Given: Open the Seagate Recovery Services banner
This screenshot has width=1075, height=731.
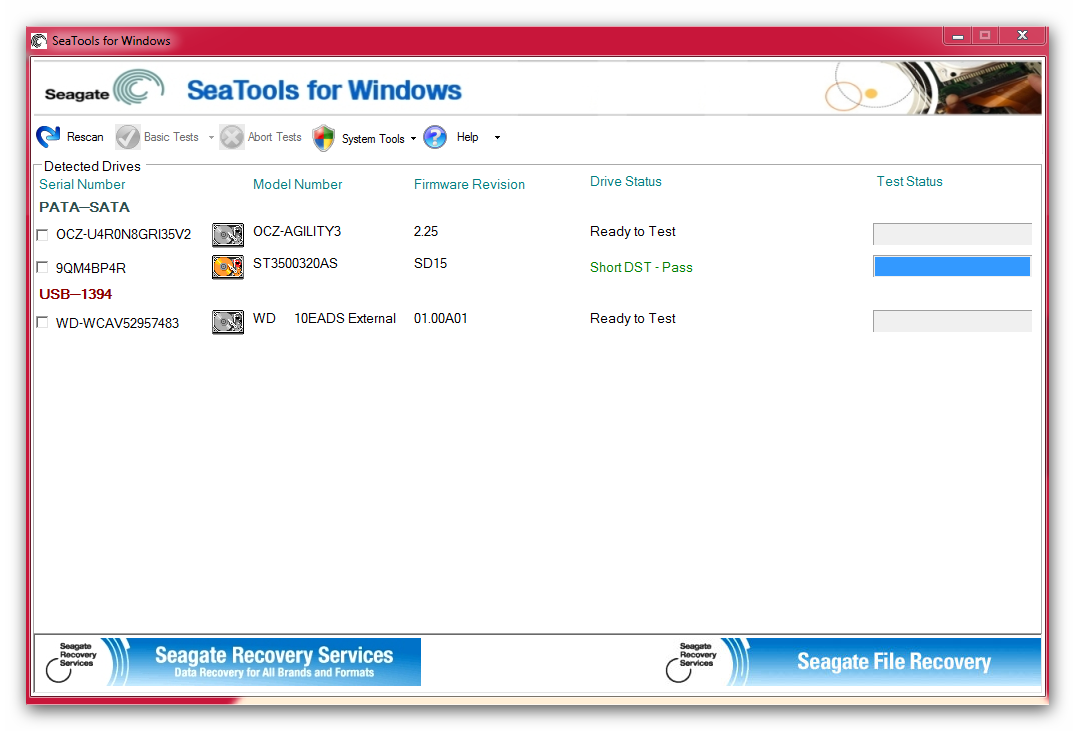Looking at the screenshot, I should click(228, 662).
